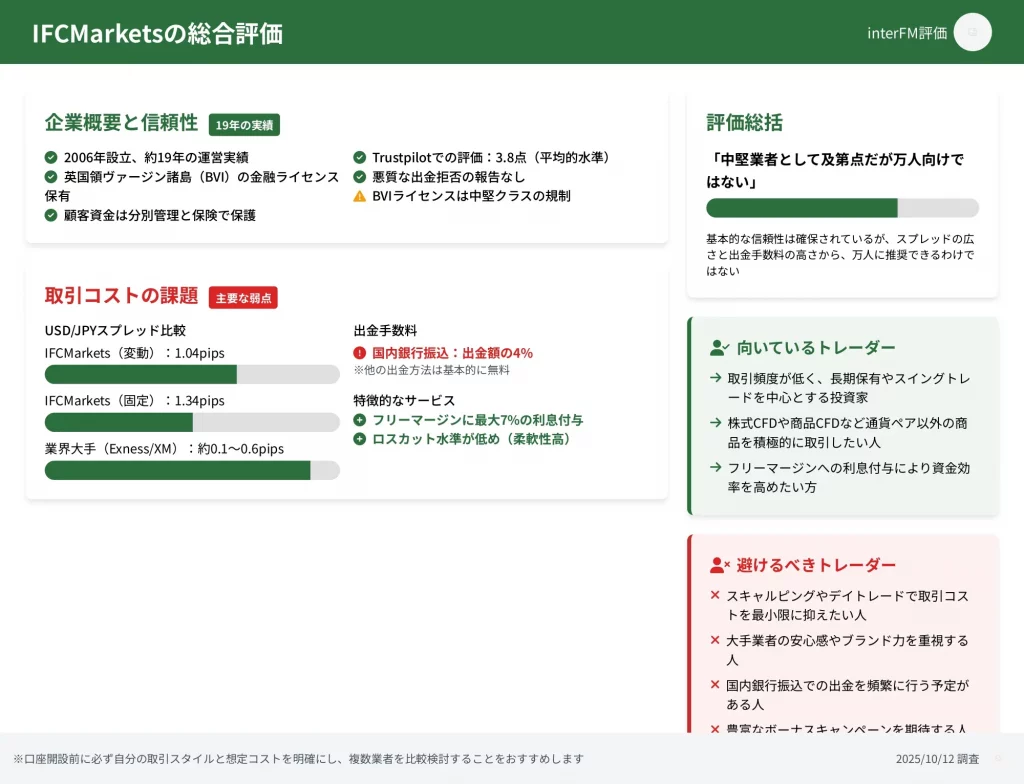This screenshot has width=1024, height=784.
Task: Click the checkmark beside Trustpilotでの評価
Action: [x=360, y=157]
